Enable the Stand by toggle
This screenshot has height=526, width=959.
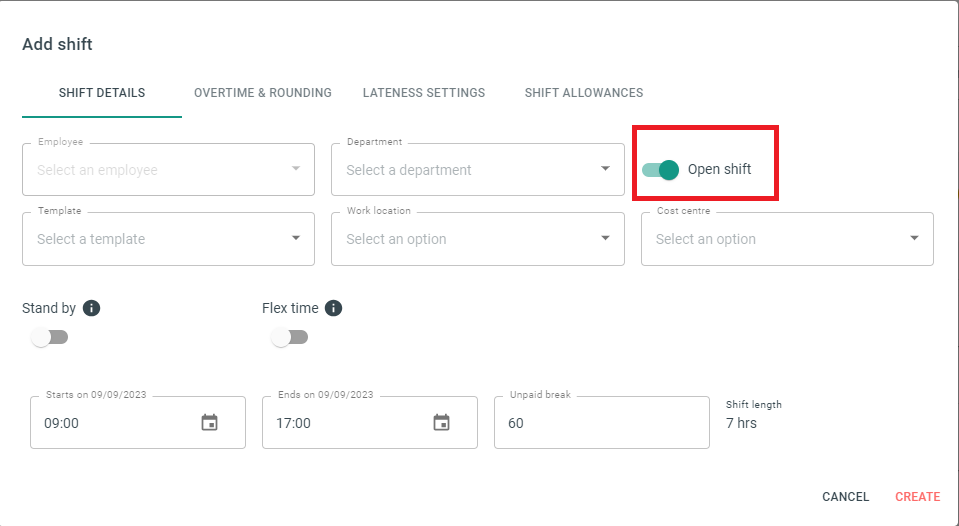50,337
